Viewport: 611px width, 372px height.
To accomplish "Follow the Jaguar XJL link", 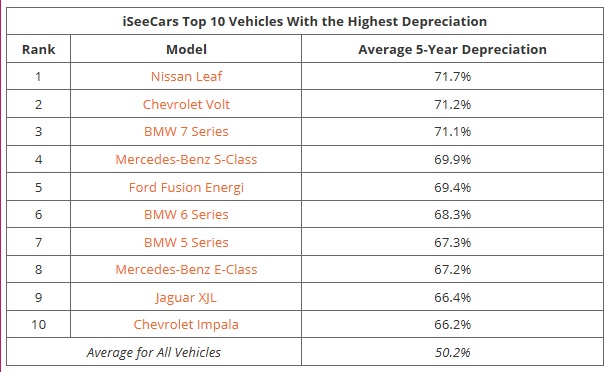I will tap(186, 298).
